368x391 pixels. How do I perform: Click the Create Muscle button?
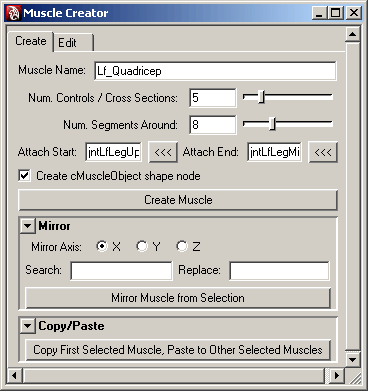tap(178, 200)
